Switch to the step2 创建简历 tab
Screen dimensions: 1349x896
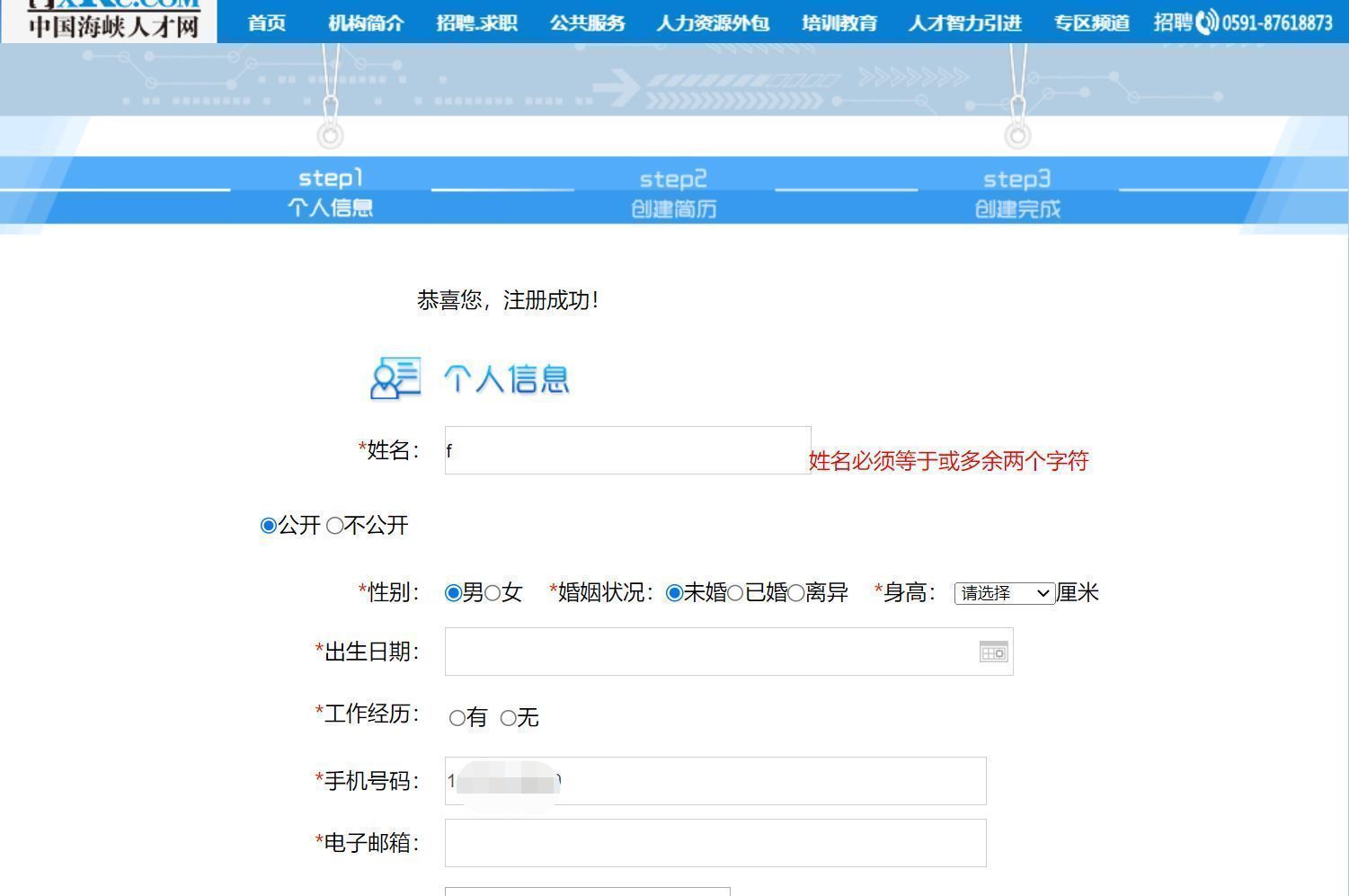point(672,191)
